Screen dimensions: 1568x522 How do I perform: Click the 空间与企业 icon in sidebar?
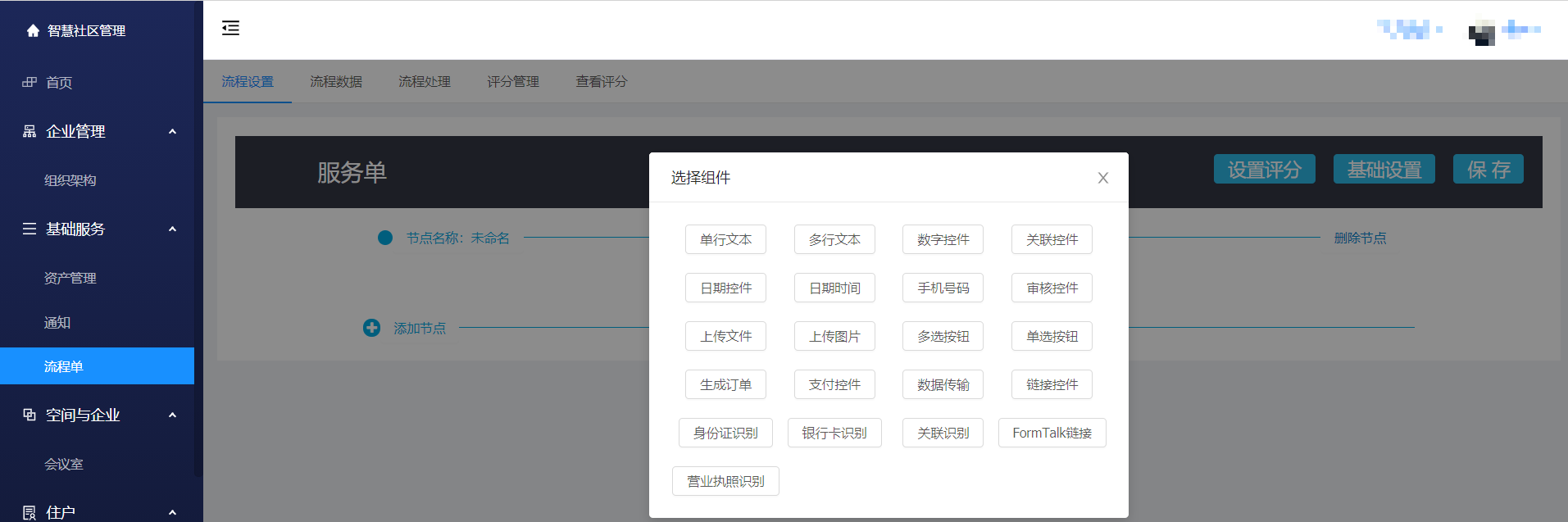pyautogui.click(x=30, y=415)
